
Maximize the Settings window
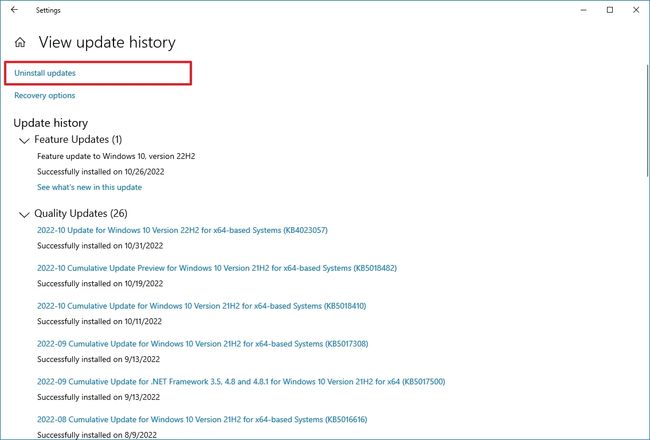click(x=609, y=10)
